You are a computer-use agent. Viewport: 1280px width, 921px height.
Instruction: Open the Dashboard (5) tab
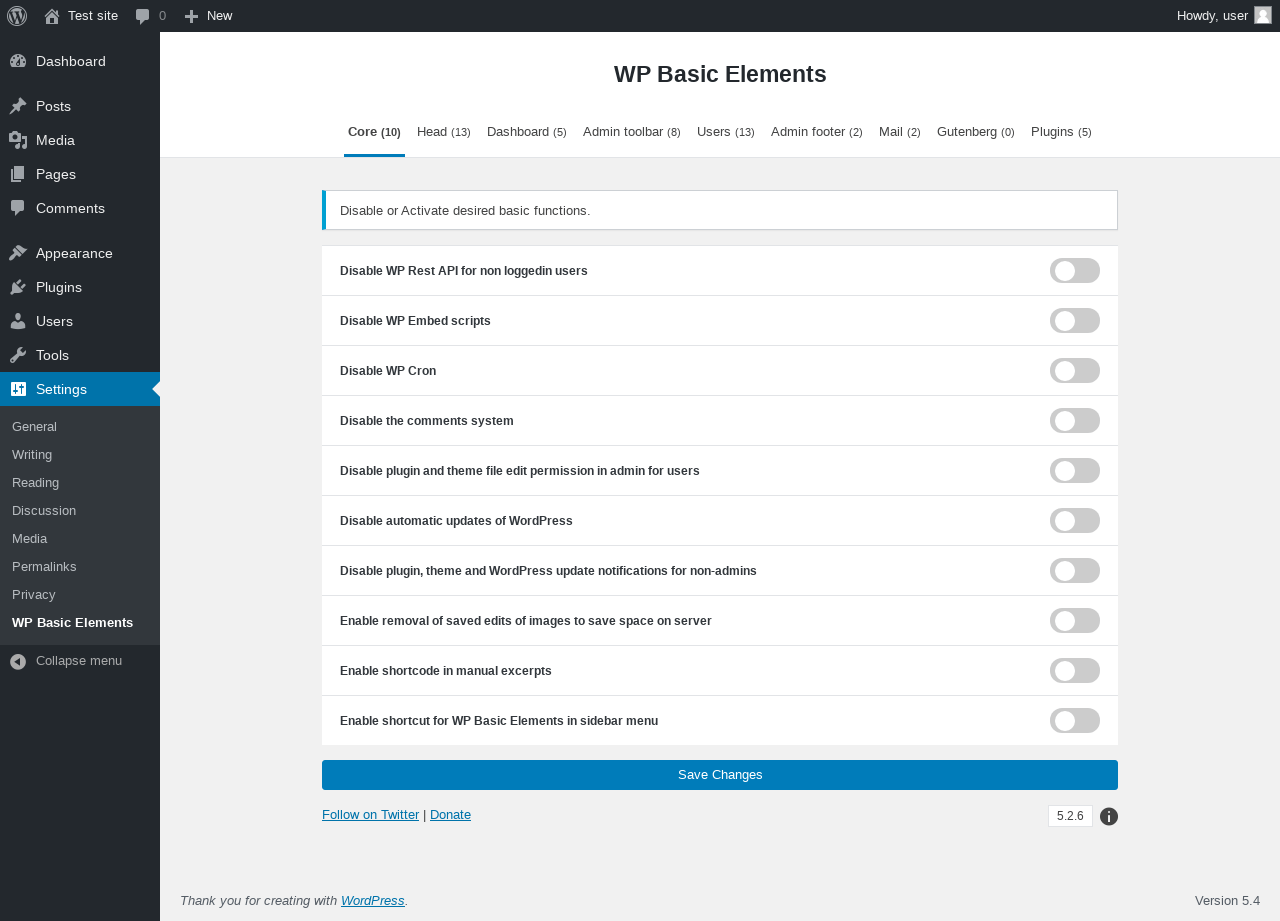tap(527, 132)
